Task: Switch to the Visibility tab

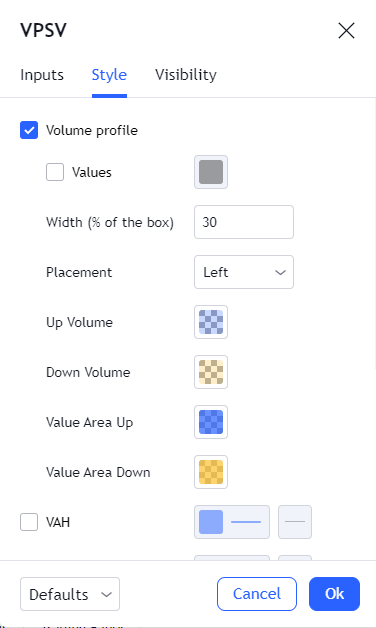Action: pyautogui.click(x=186, y=75)
